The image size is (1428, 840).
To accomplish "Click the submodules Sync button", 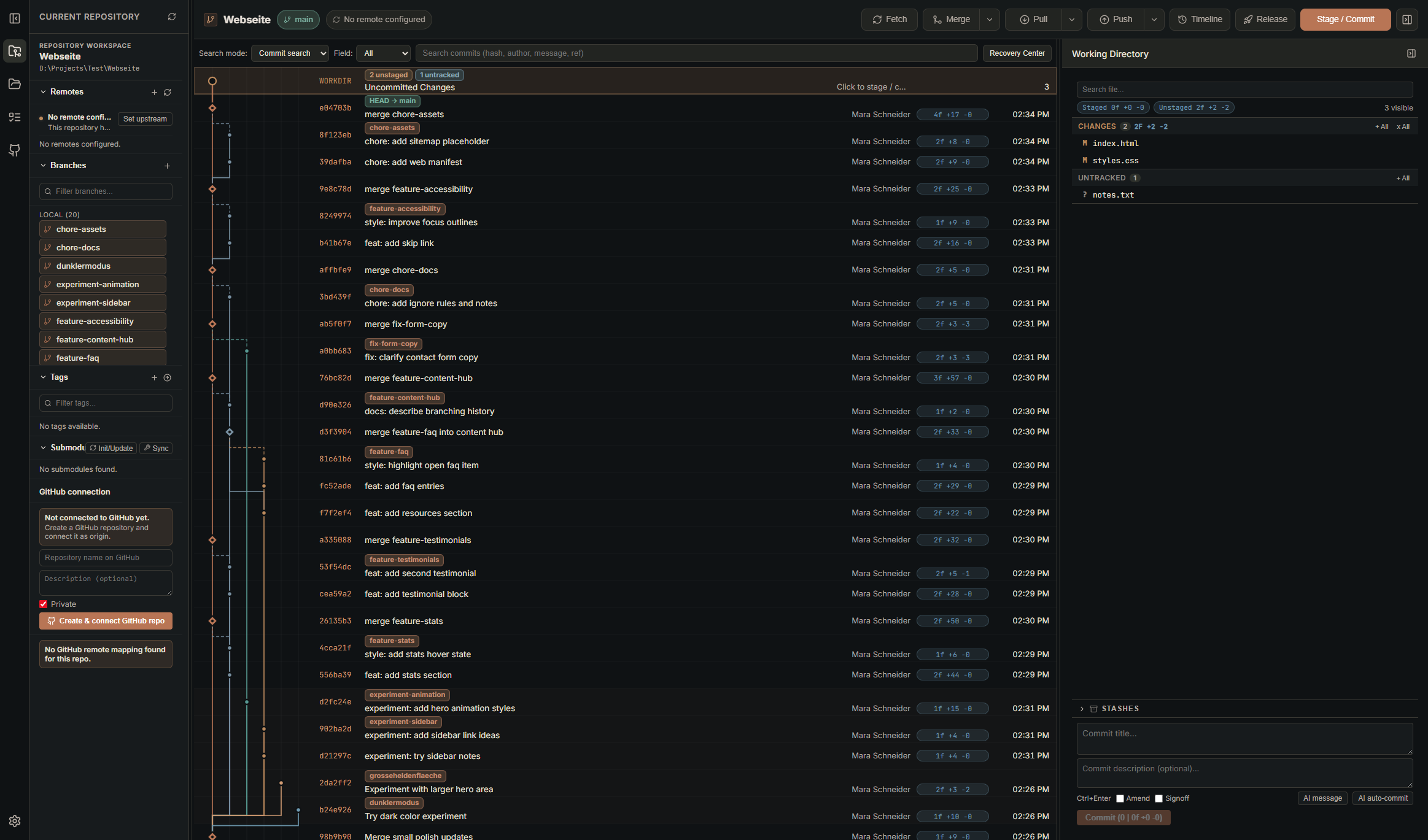I will pyautogui.click(x=156, y=449).
